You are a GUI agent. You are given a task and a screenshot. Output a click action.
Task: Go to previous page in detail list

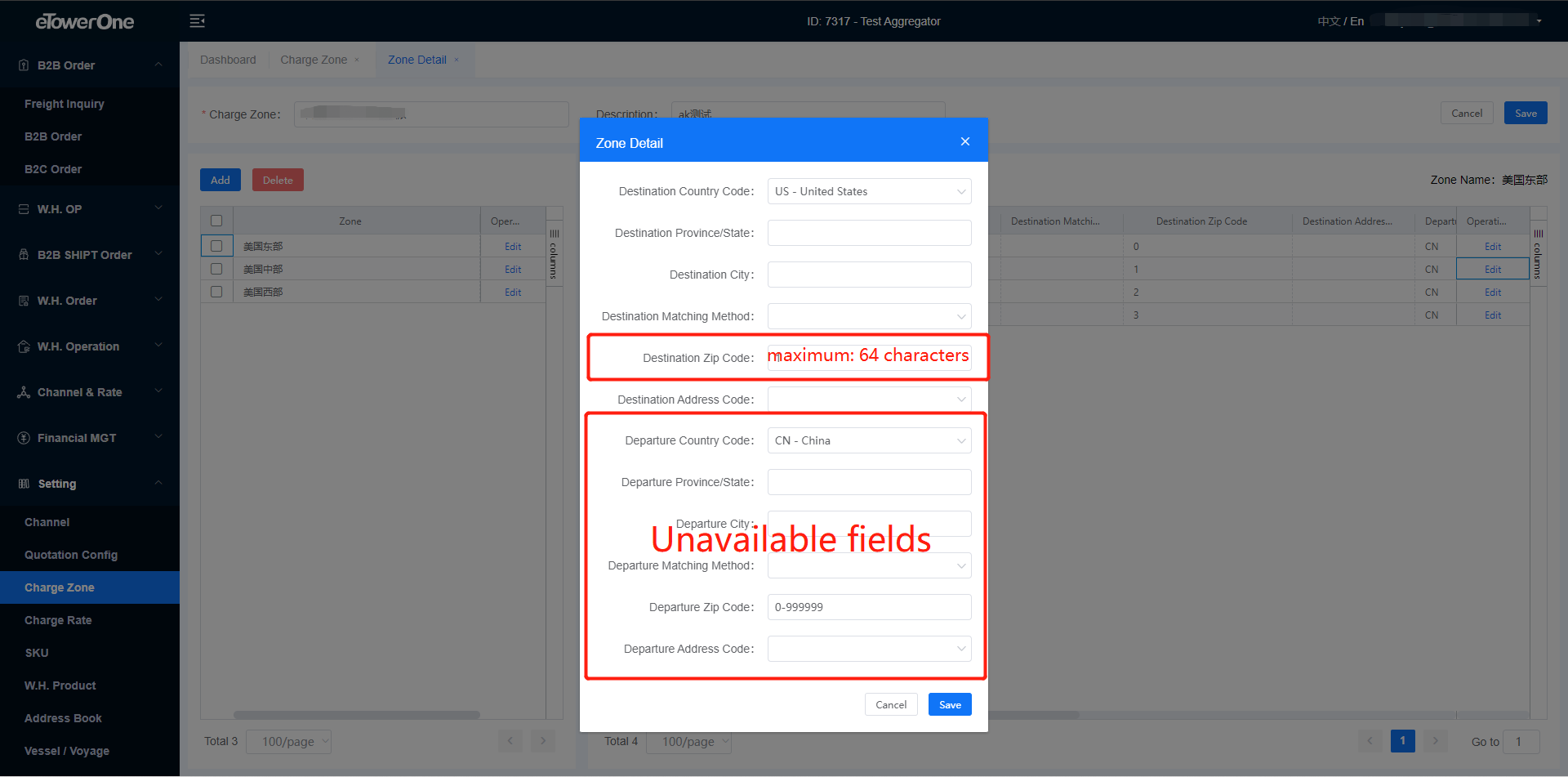click(x=1370, y=741)
